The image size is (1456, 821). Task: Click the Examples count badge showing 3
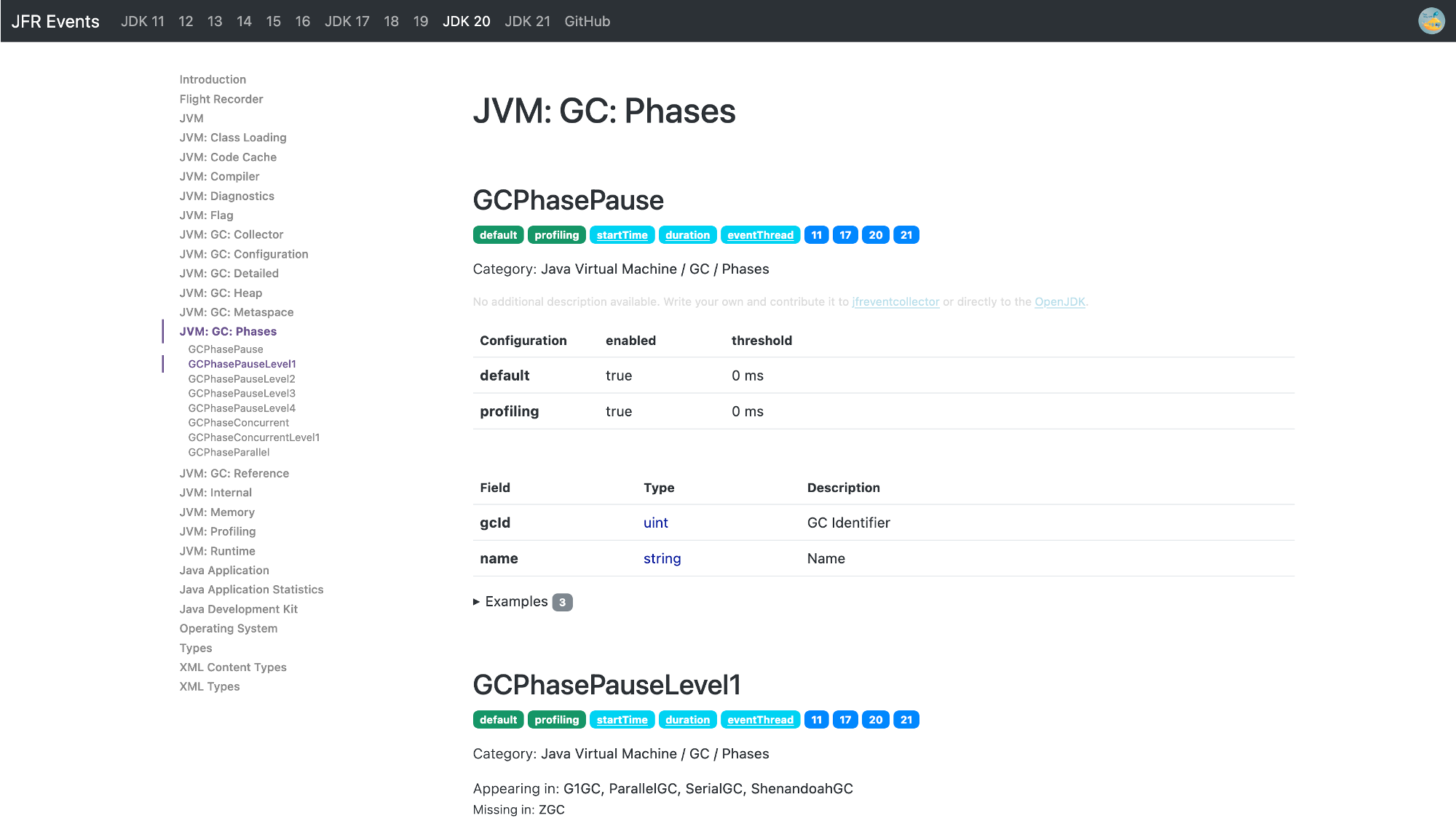pyautogui.click(x=562, y=603)
